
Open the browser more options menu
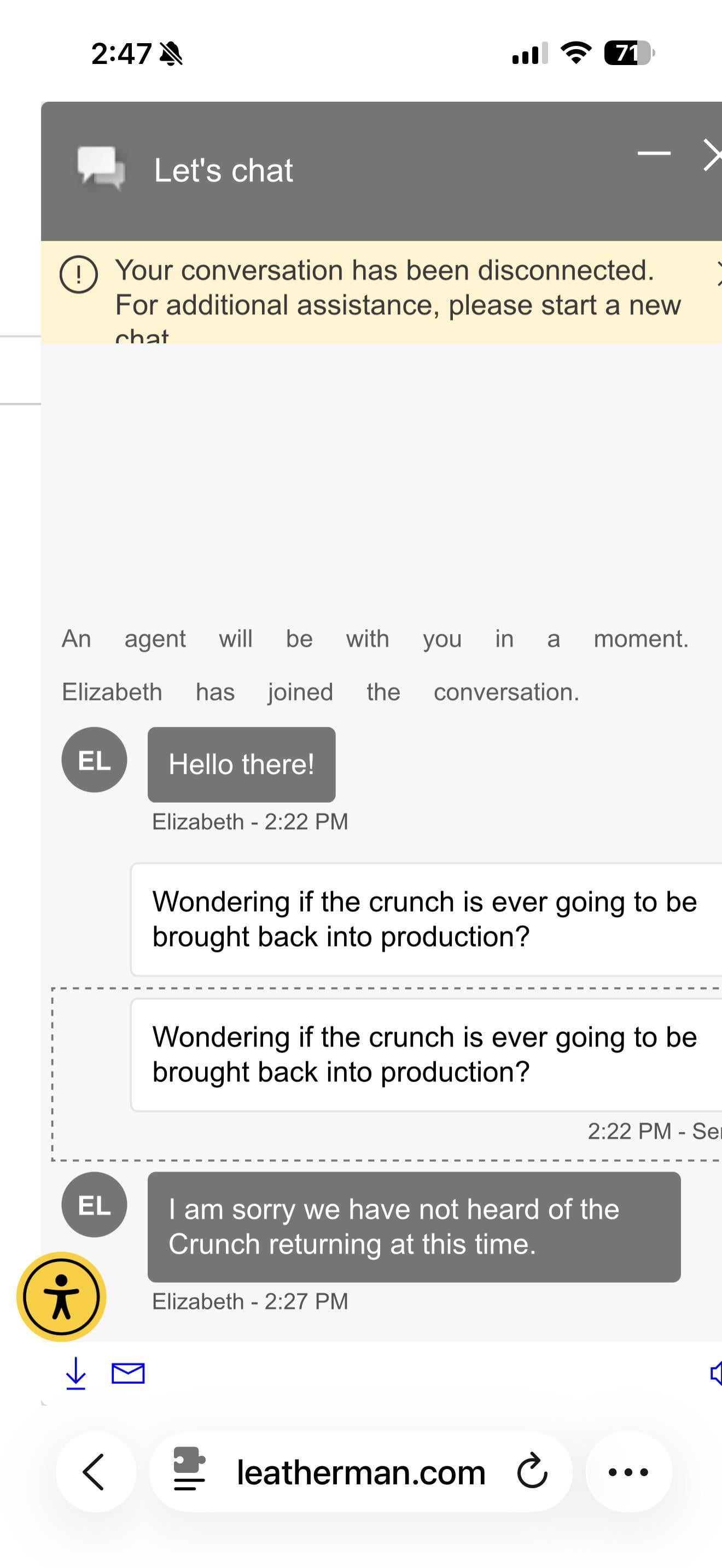[x=628, y=1472]
